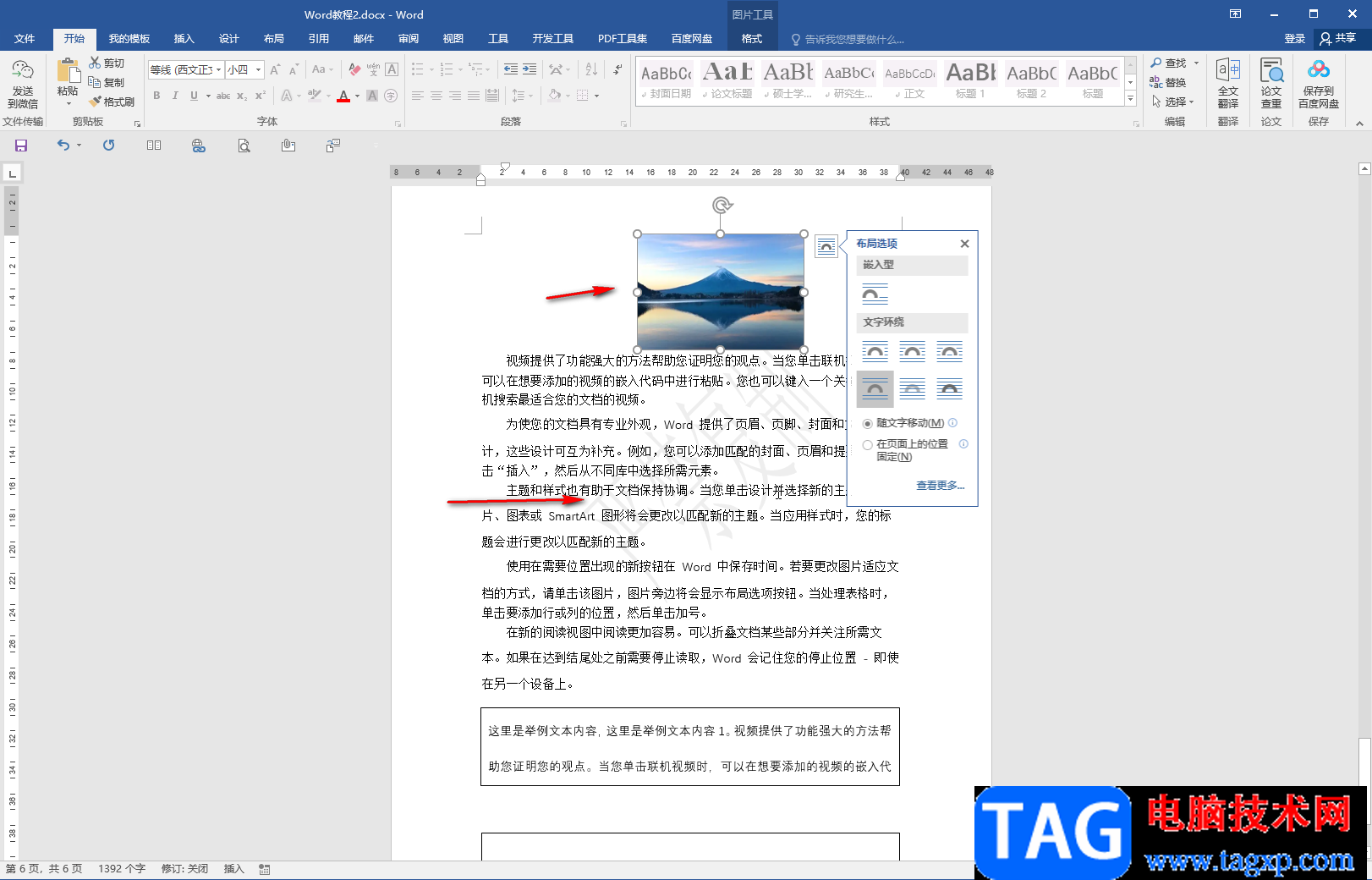The width and height of the screenshot is (1372, 880).
Task: Click the Undo arrow icon
Action: 63,146
